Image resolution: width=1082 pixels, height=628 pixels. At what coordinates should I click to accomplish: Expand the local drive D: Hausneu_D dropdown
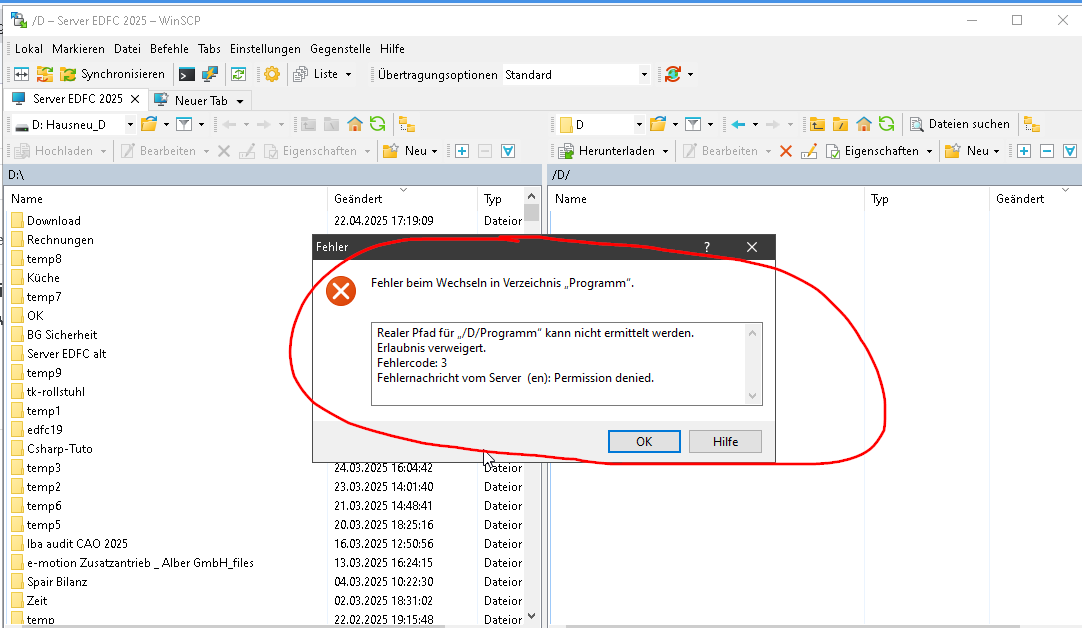pyautogui.click(x=130, y=124)
